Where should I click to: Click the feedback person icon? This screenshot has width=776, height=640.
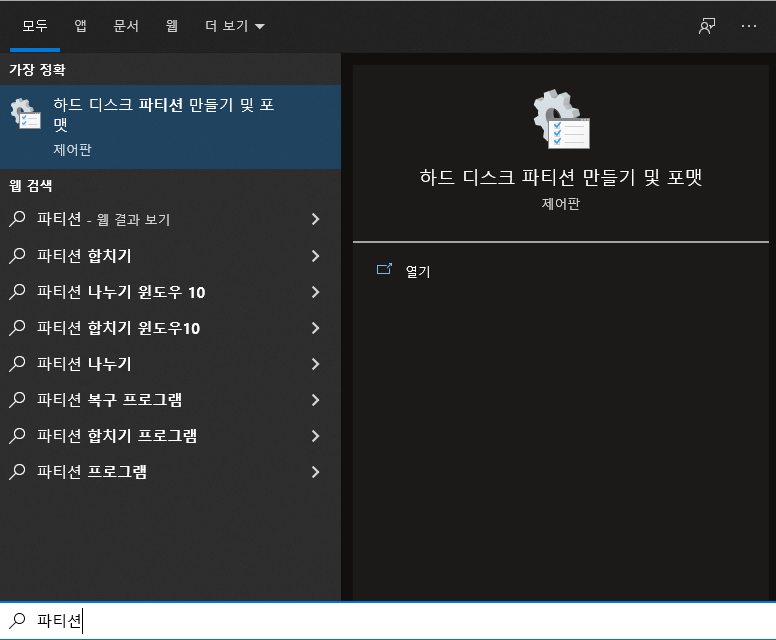(707, 26)
